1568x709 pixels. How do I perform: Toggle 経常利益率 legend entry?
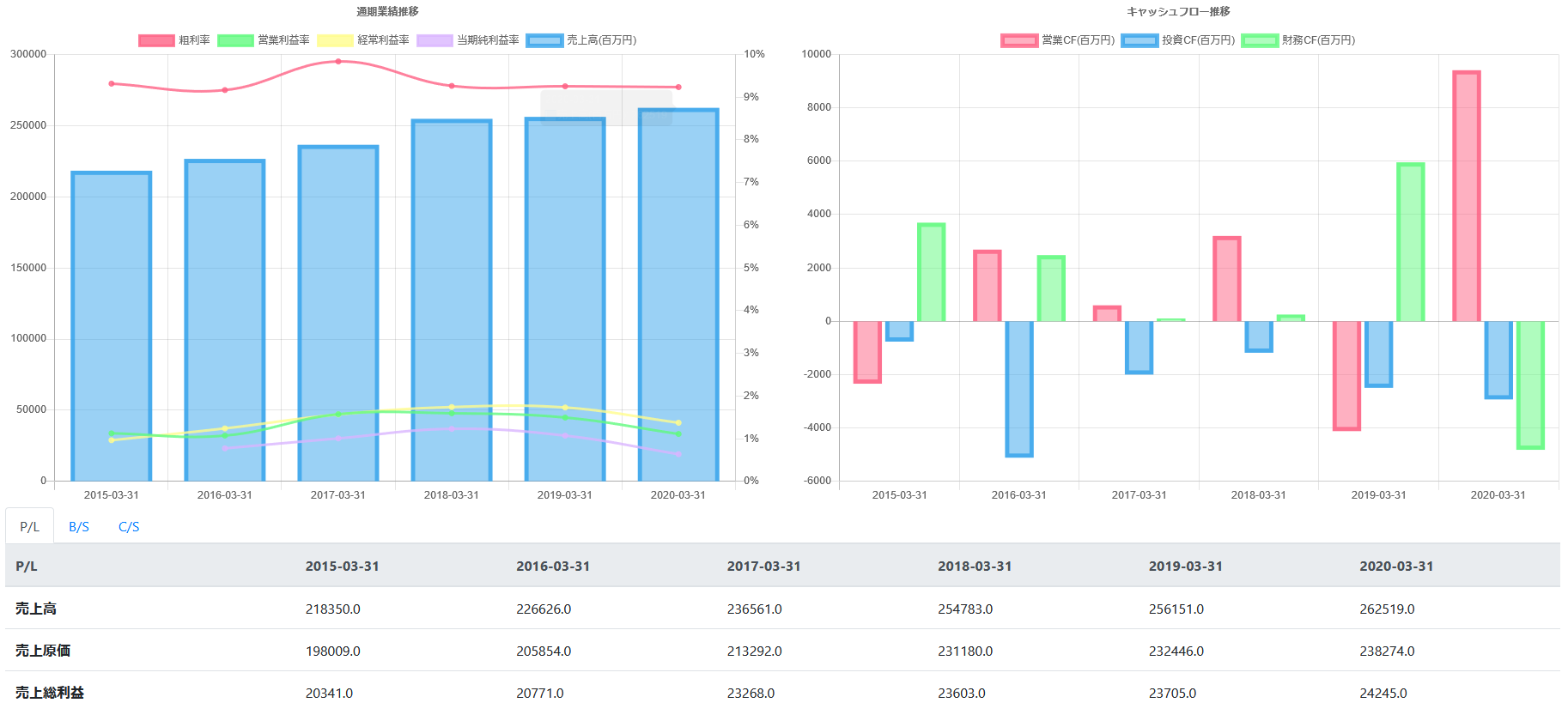pos(363,40)
